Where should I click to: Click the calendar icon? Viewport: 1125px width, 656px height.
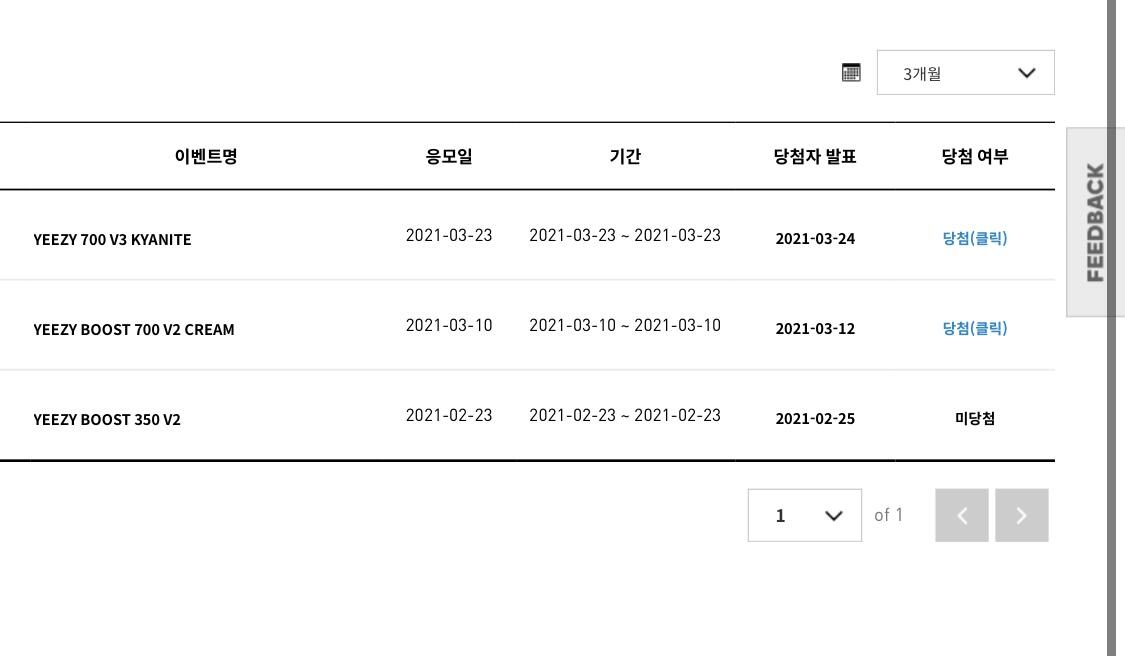[x=851, y=72]
